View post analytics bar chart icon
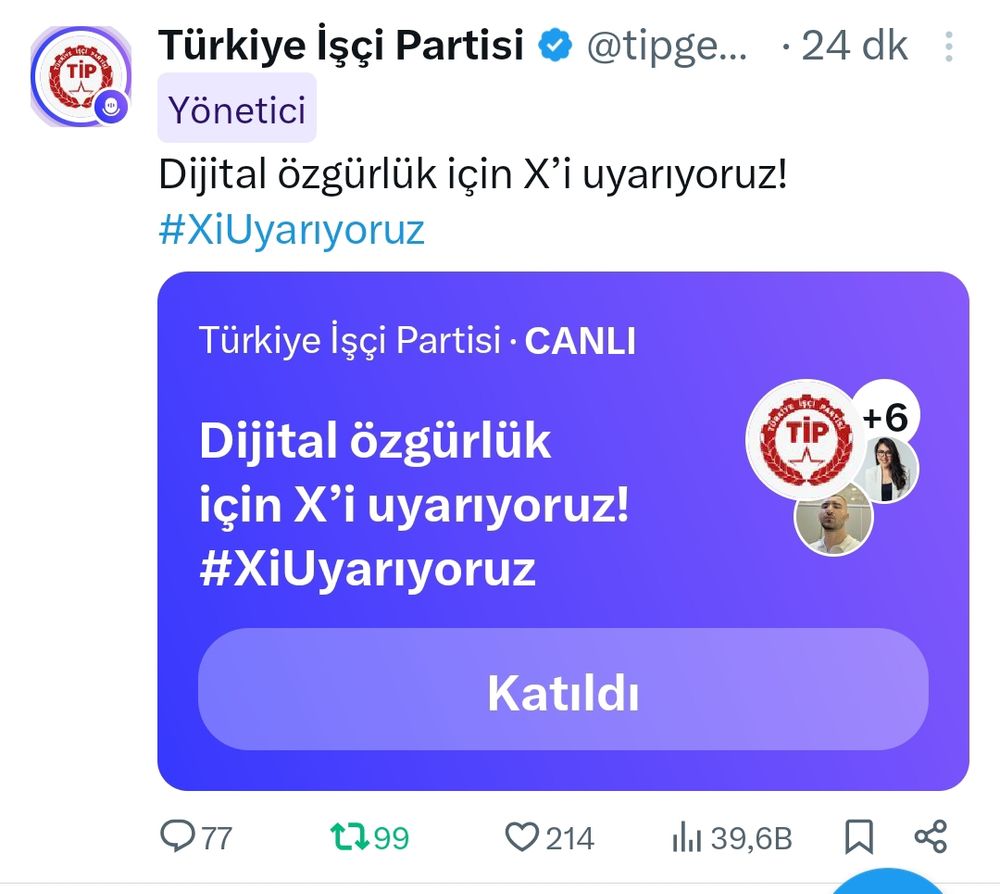 [686, 837]
